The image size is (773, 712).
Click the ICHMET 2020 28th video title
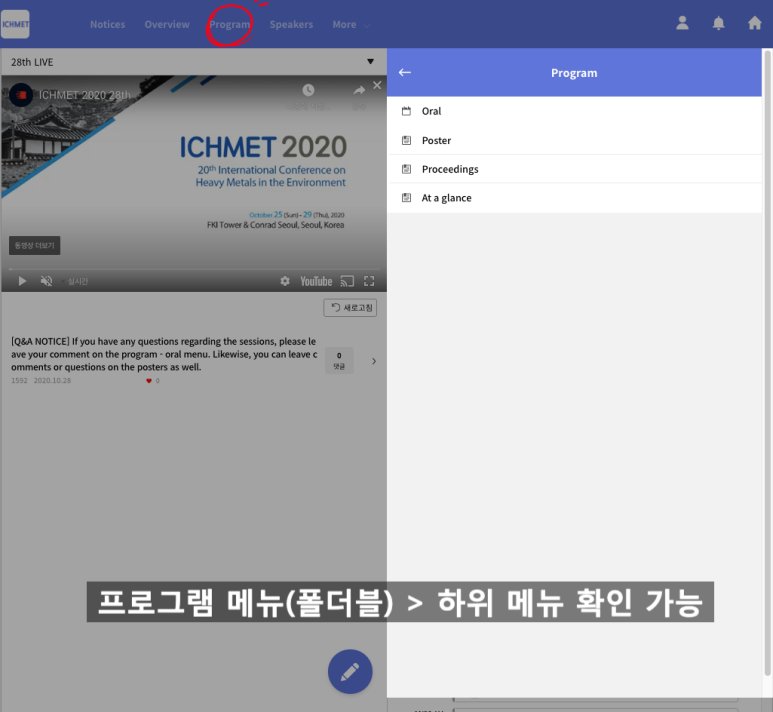tap(85, 95)
